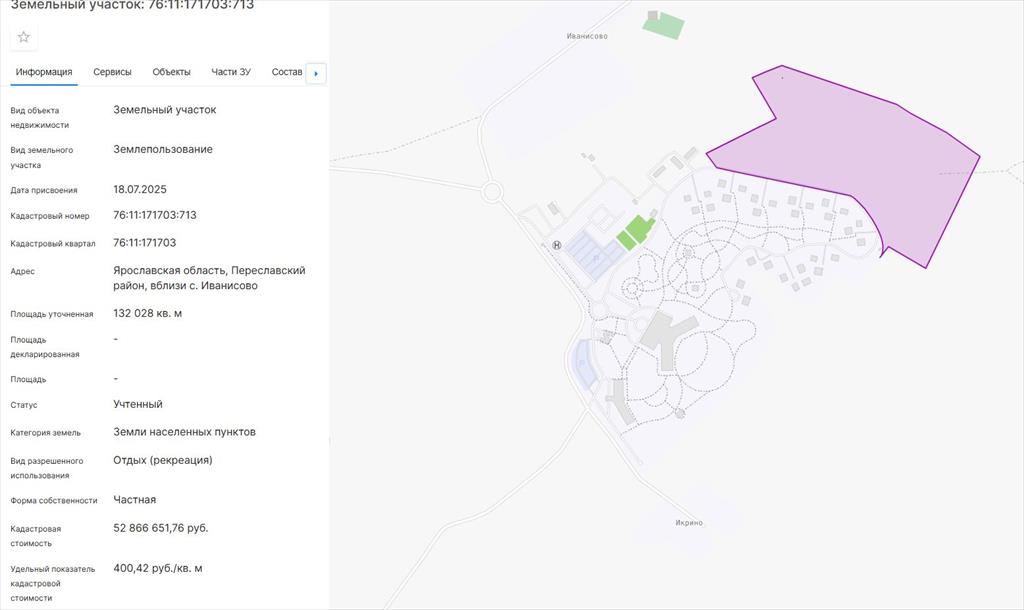Select the Состав tab
The height and width of the screenshot is (610, 1024).
point(286,72)
